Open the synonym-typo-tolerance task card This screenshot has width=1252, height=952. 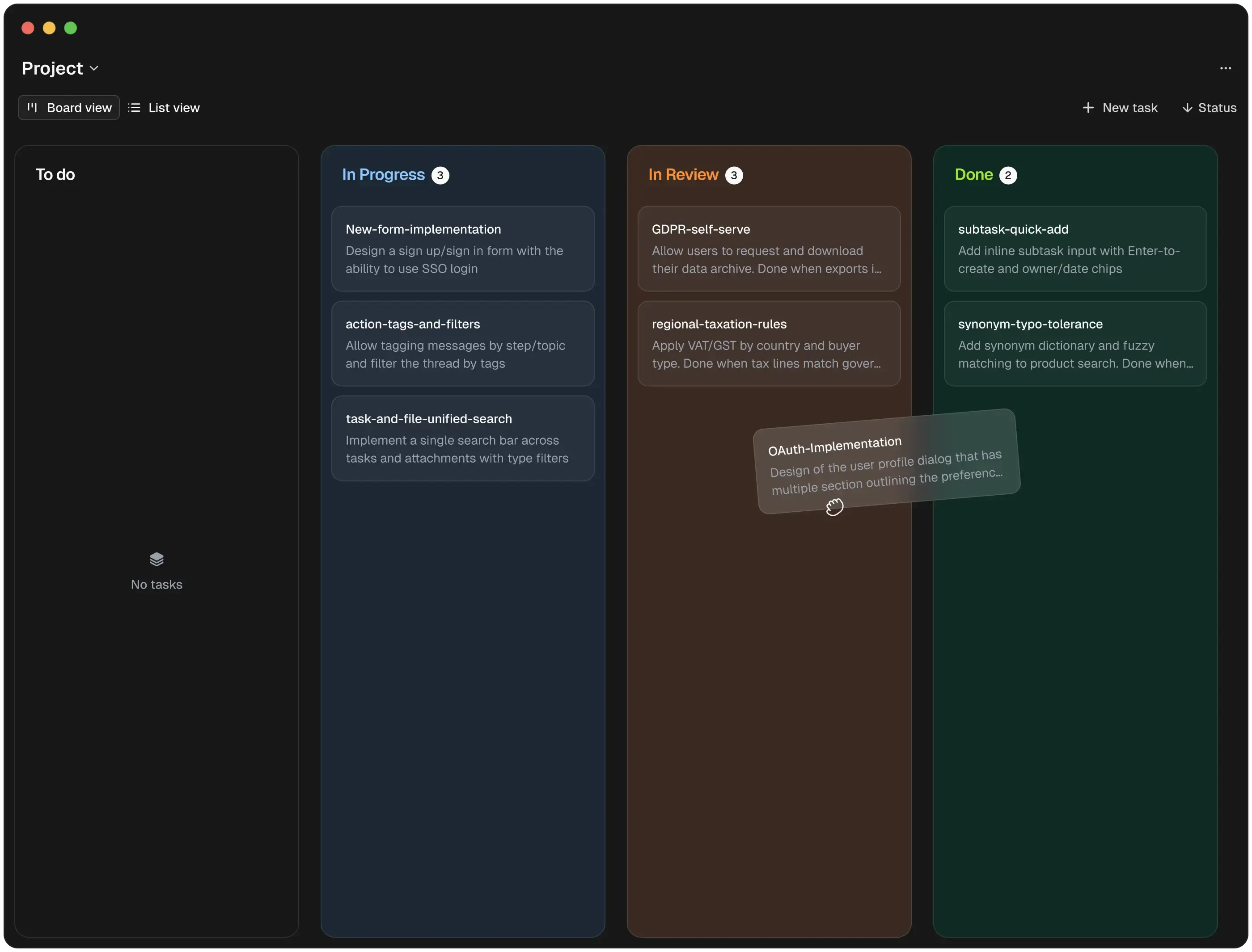coord(1074,343)
